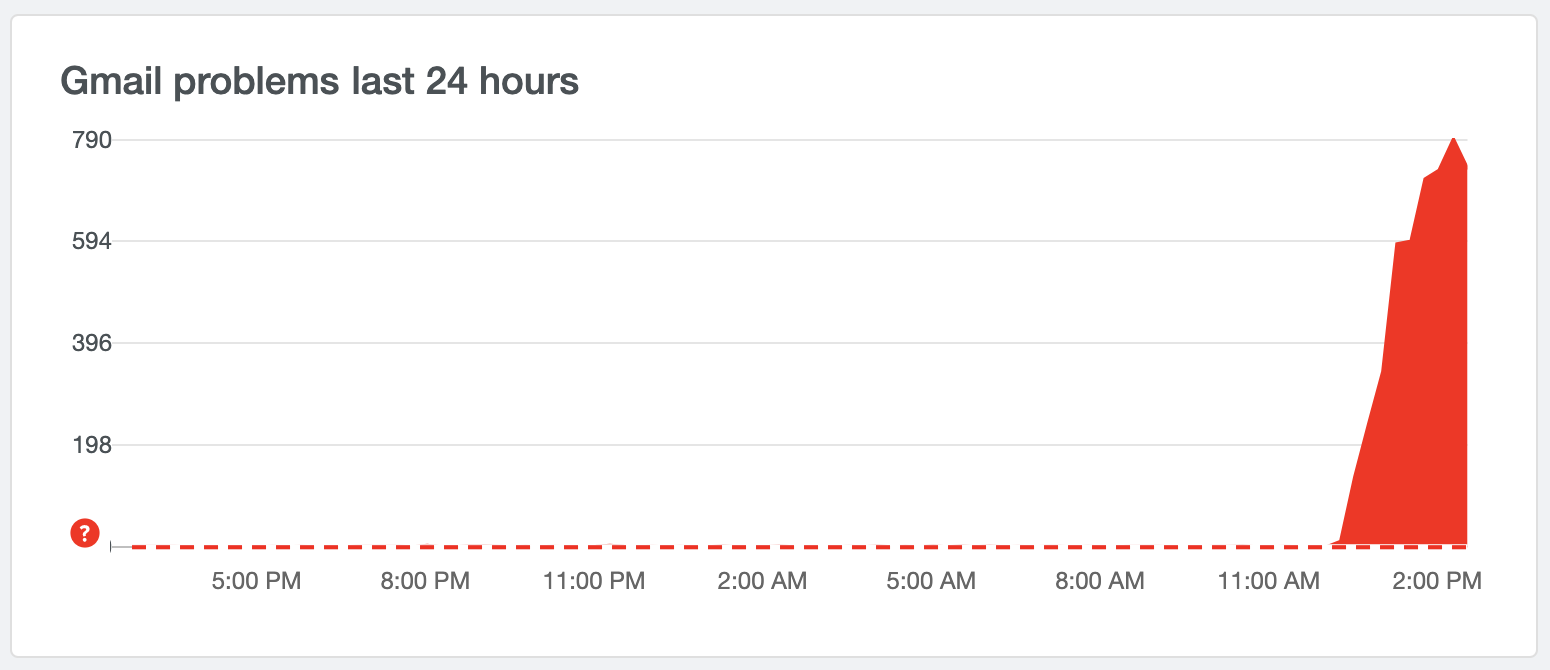The width and height of the screenshot is (1550, 670).
Task: Select the 5:00 PM time label
Action: click(x=256, y=581)
